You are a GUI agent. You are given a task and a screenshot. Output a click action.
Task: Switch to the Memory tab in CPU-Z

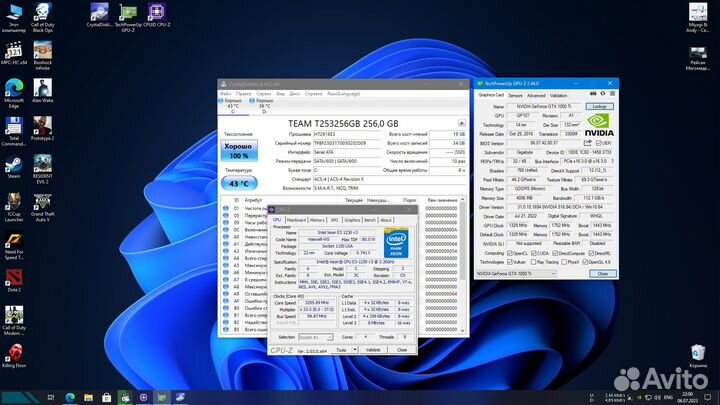click(x=317, y=220)
